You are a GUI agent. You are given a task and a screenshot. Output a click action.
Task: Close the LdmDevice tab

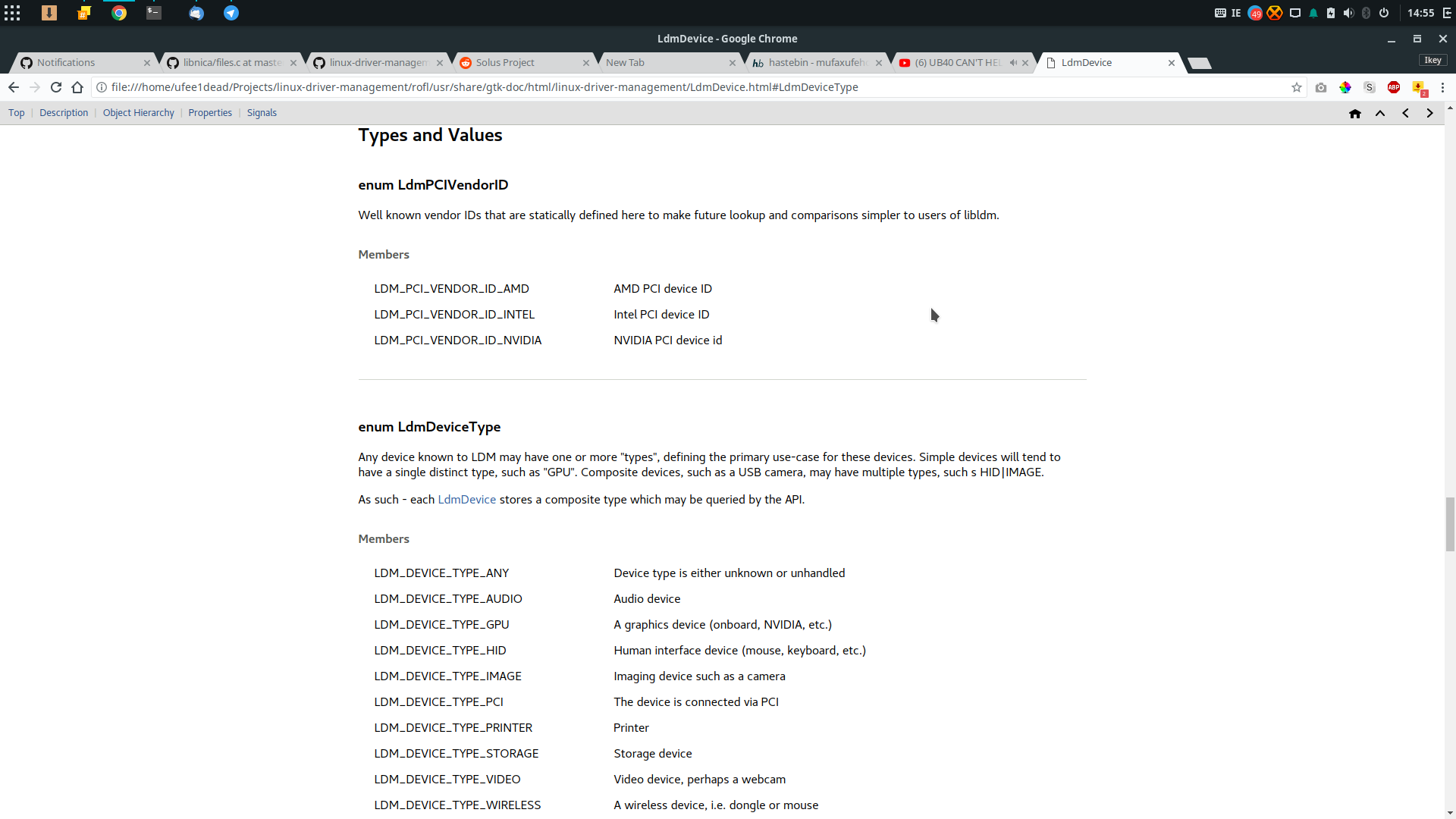[1172, 63]
